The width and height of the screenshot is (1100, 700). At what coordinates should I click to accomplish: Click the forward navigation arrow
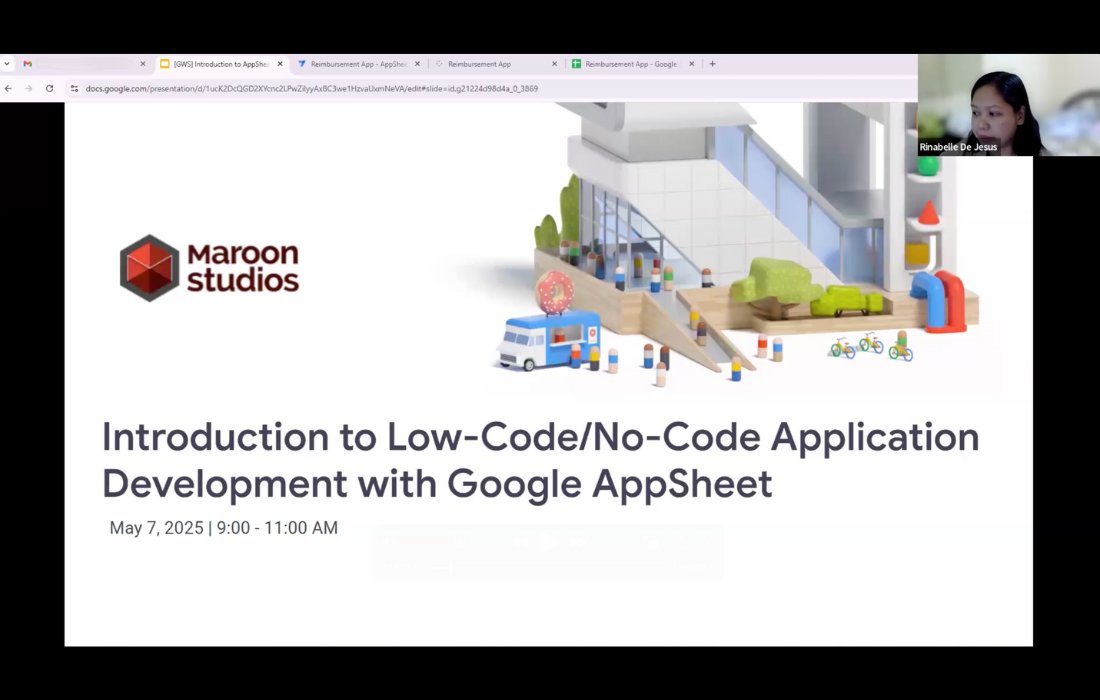coord(28,88)
